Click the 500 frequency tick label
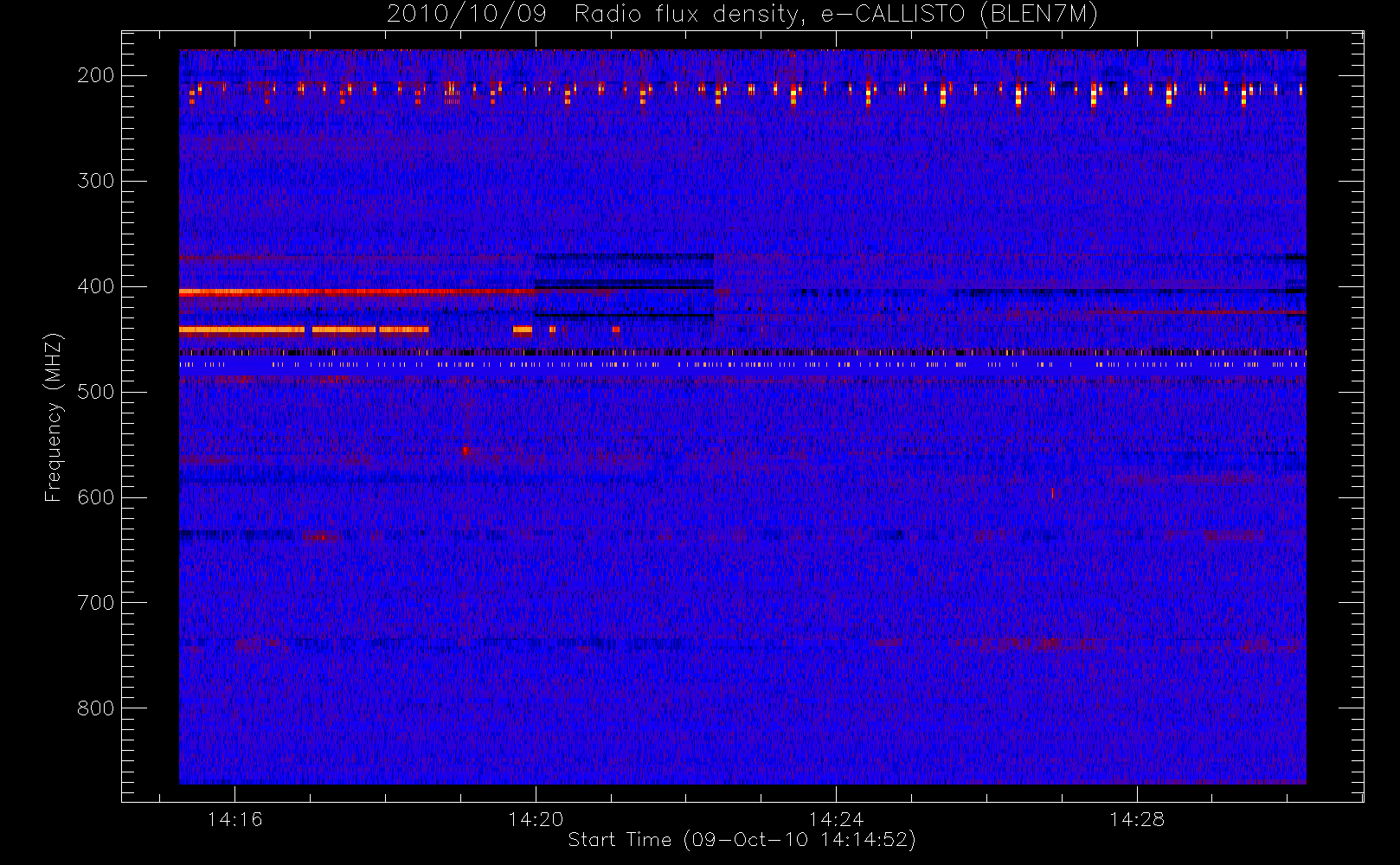Image resolution: width=1400 pixels, height=865 pixels. point(96,392)
